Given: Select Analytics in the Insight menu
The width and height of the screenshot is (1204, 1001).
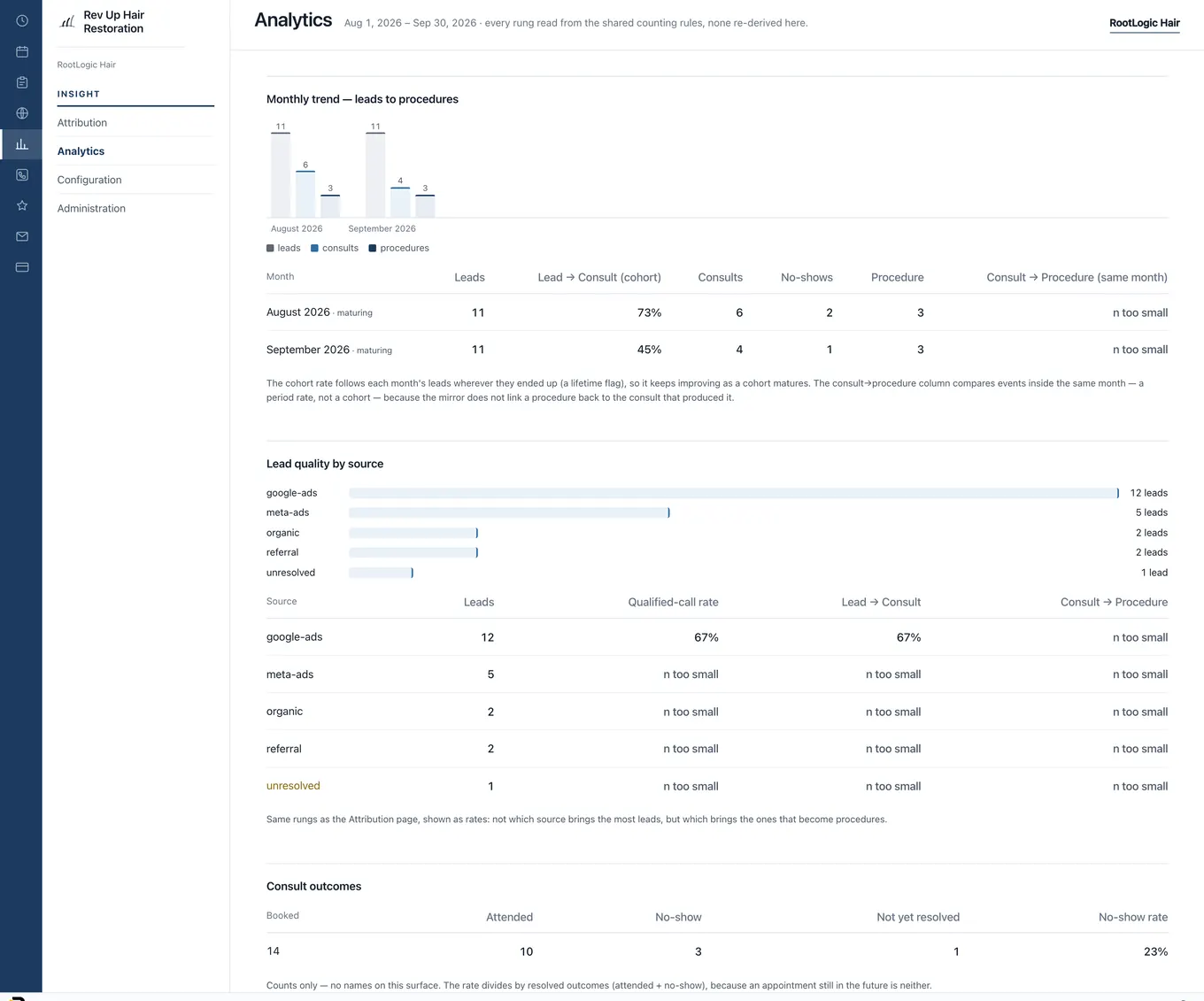Looking at the screenshot, I should [x=81, y=151].
